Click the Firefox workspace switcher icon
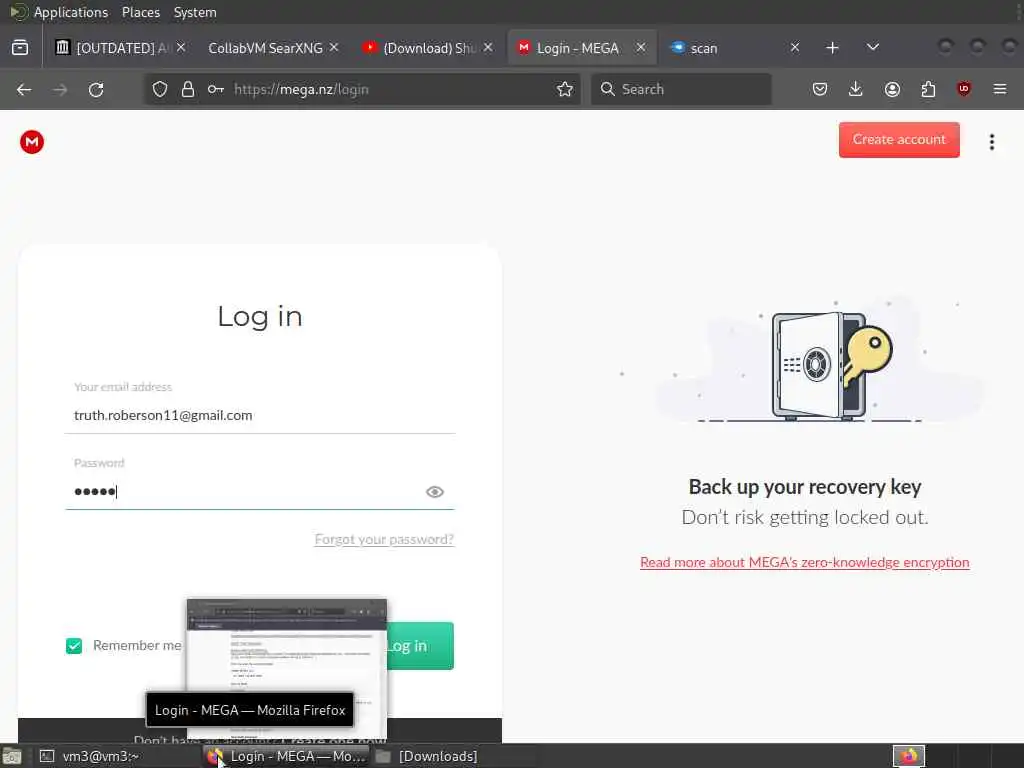This screenshot has height=768, width=1024. [x=909, y=756]
